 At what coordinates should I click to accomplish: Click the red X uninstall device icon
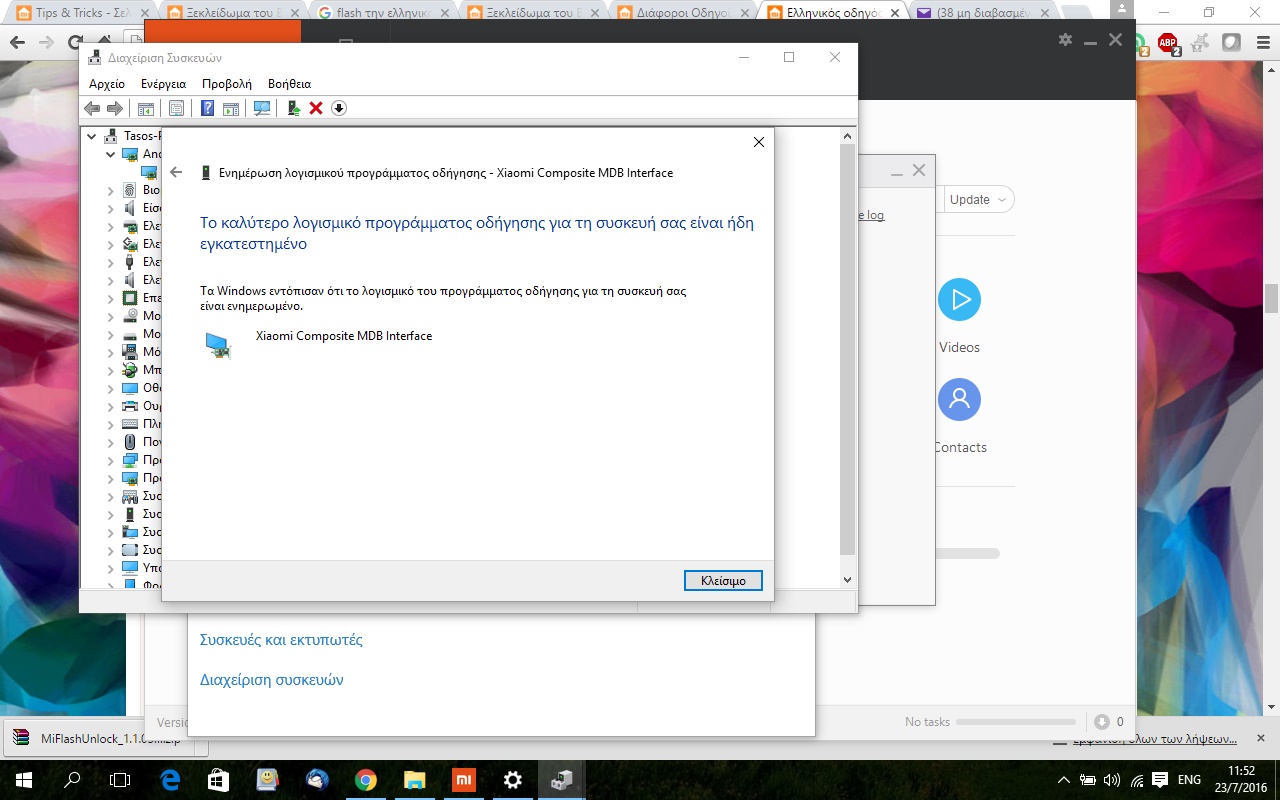pyautogui.click(x=316, y=108)
